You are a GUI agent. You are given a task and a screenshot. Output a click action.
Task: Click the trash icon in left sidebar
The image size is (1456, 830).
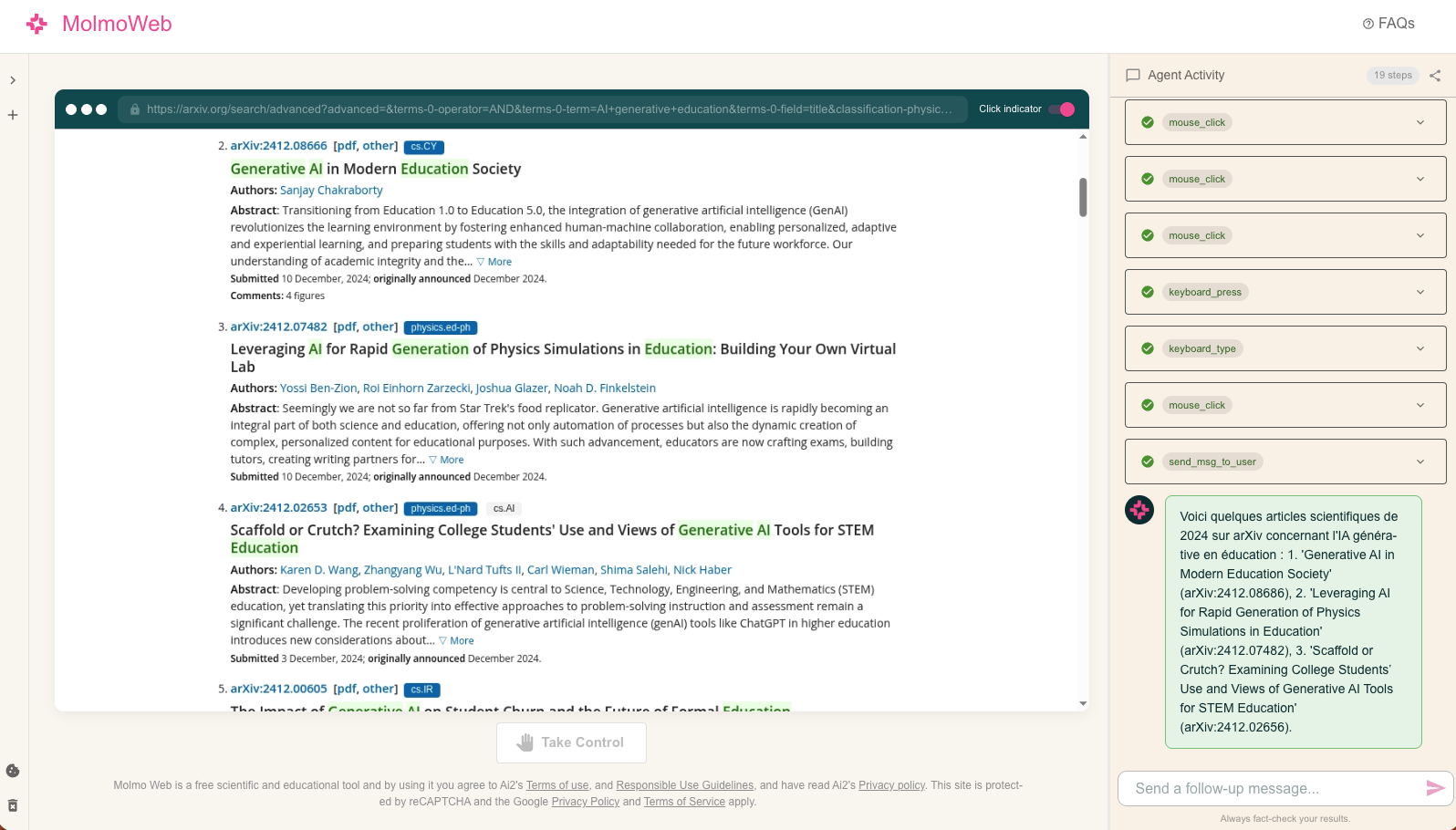click(13, 805)
